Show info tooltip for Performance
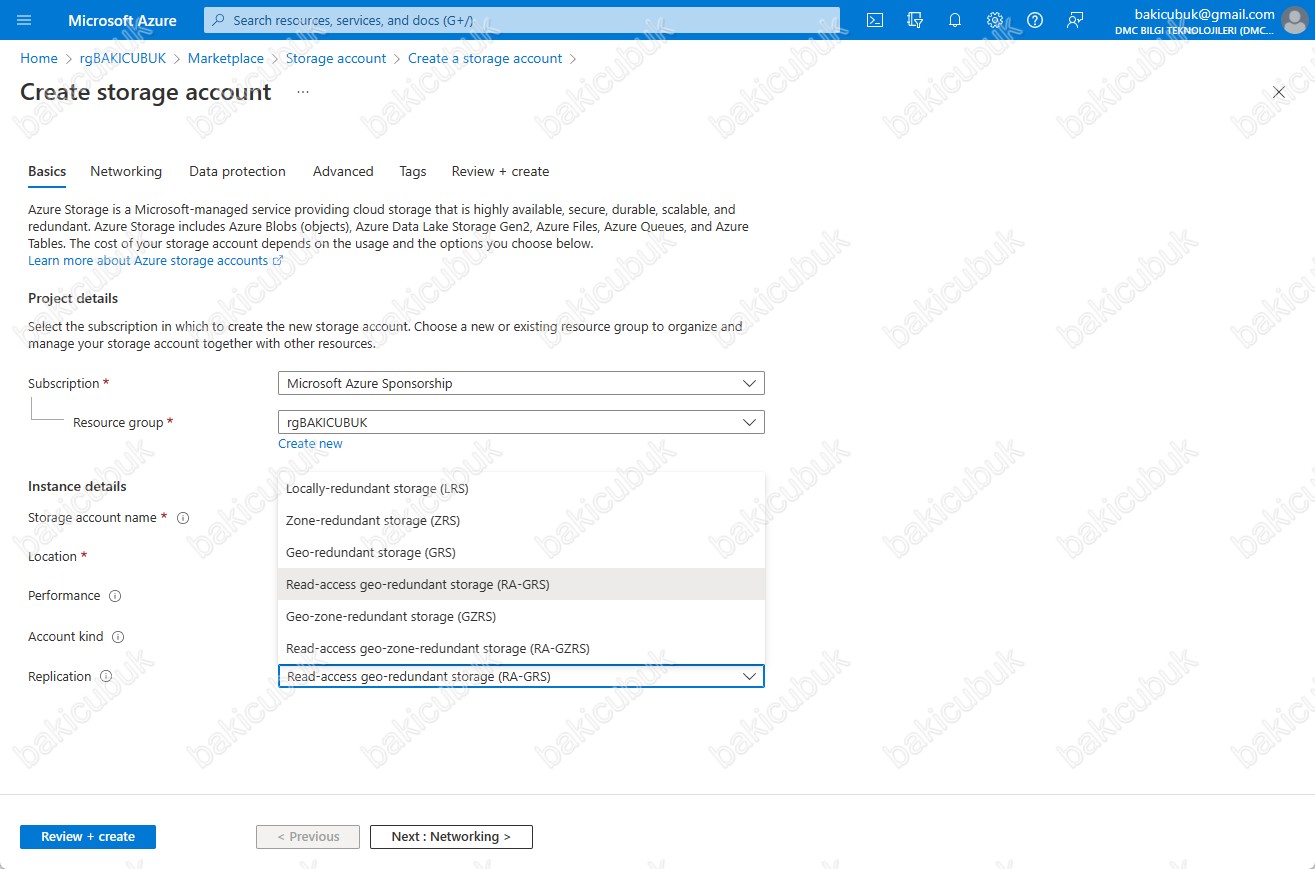Viewport: 1315px width, 869px height. [115, 596]
